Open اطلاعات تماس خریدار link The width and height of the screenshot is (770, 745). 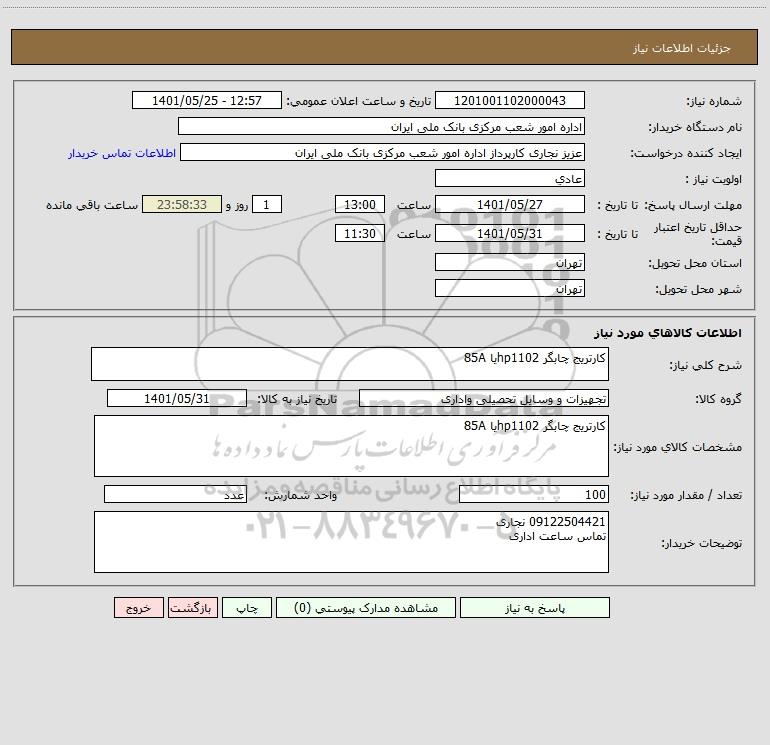[x=122, y=153]
